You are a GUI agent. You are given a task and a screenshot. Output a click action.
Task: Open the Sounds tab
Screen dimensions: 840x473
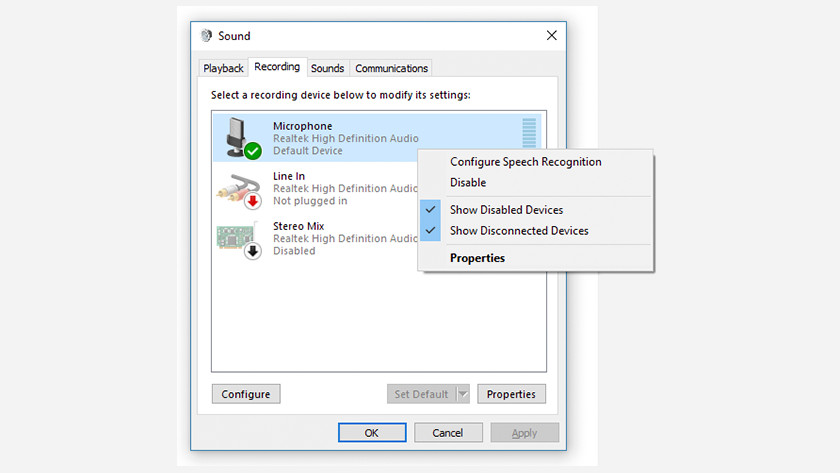coord(327,69)
